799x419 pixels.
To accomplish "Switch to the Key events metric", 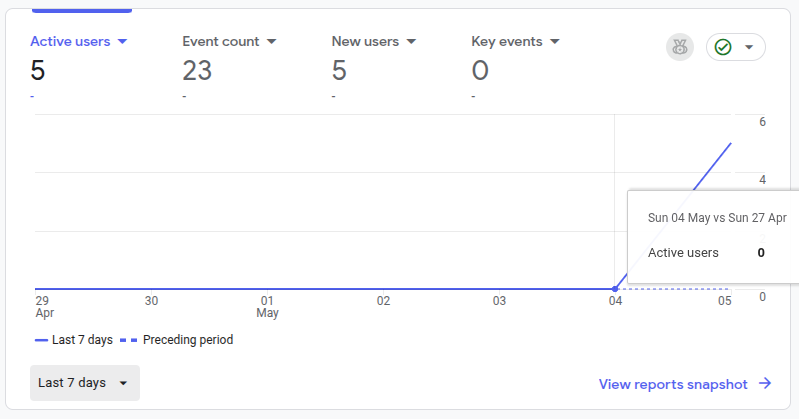I will 507,41.
